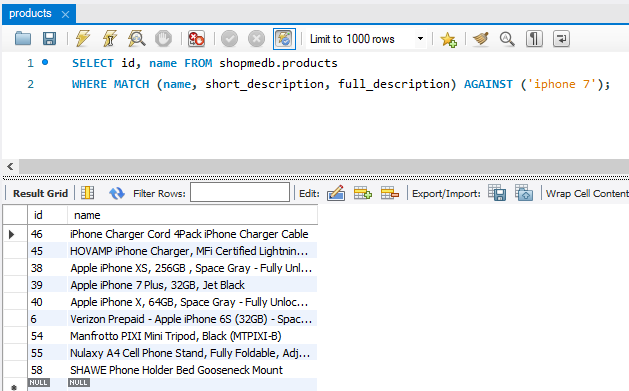This screenshot has width=629, height=391.
Task: Close the products tab
Action: tap(65, 14)
